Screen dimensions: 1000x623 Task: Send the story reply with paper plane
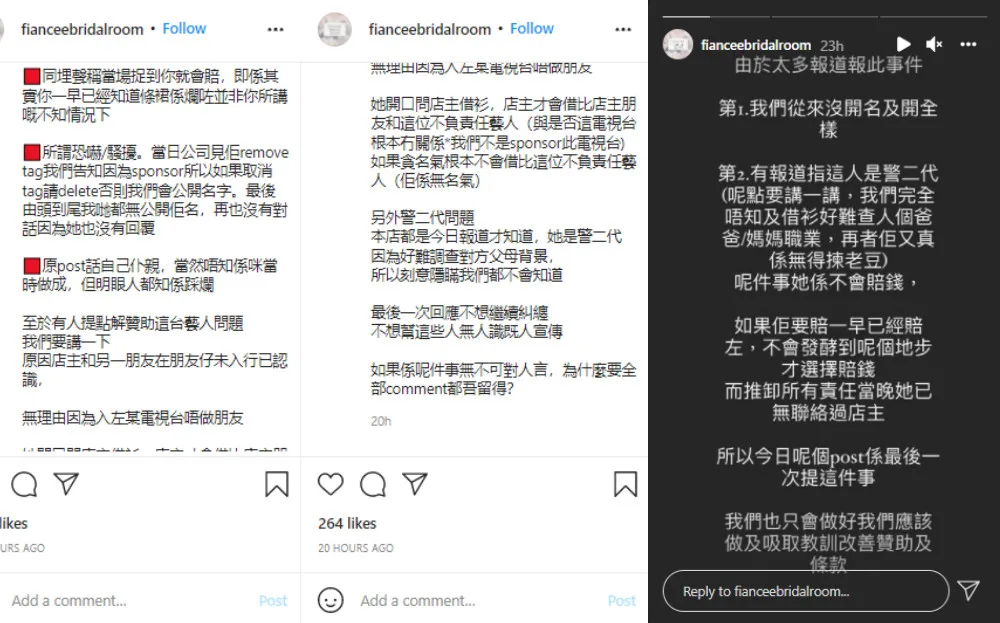pyautogui.click(x=968, y=590)
